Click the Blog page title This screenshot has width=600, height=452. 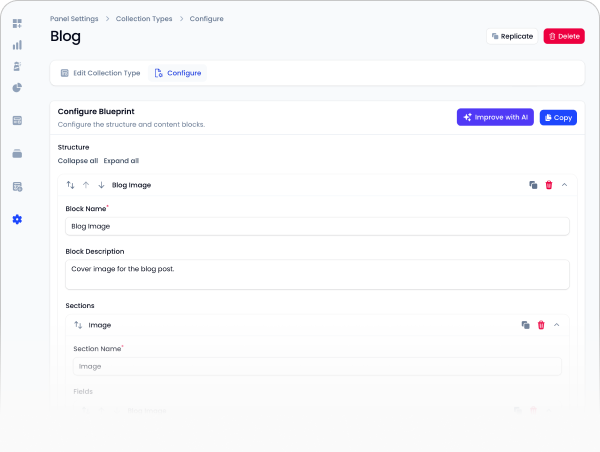(x=65, y=36)
